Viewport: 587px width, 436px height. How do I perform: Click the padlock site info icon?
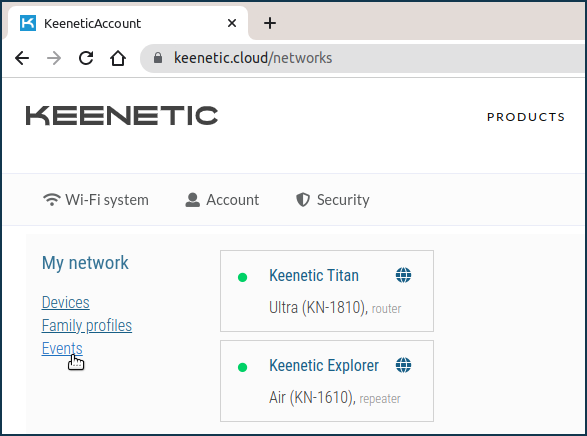click(x=158, y=58)
